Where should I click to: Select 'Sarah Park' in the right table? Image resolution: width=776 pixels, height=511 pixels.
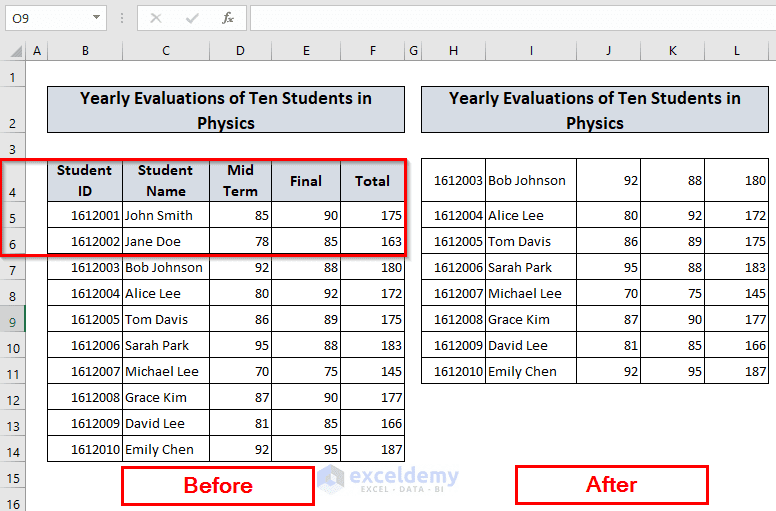click(531, 267)
